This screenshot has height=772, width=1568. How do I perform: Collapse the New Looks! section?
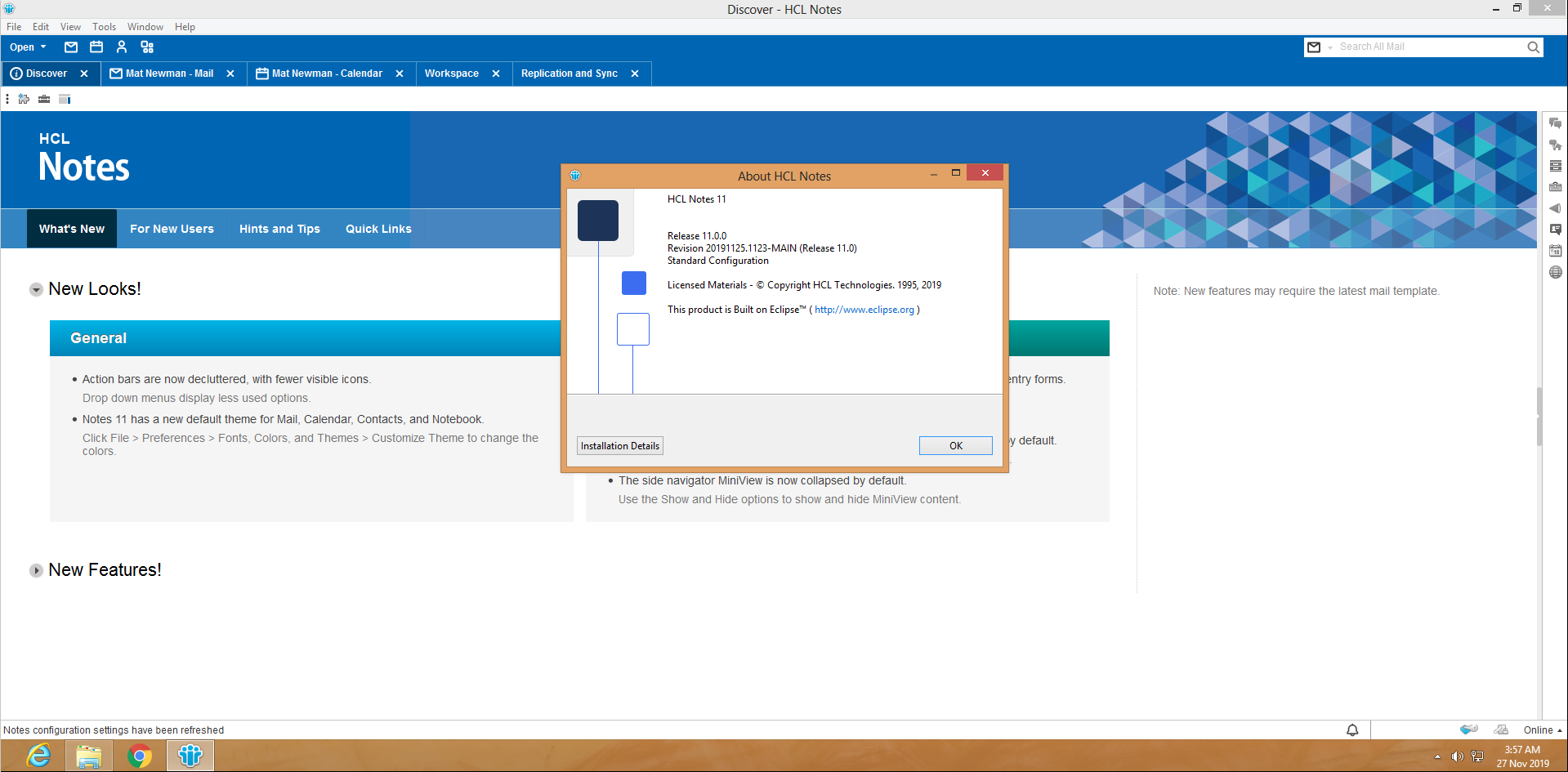click(36, 290)
